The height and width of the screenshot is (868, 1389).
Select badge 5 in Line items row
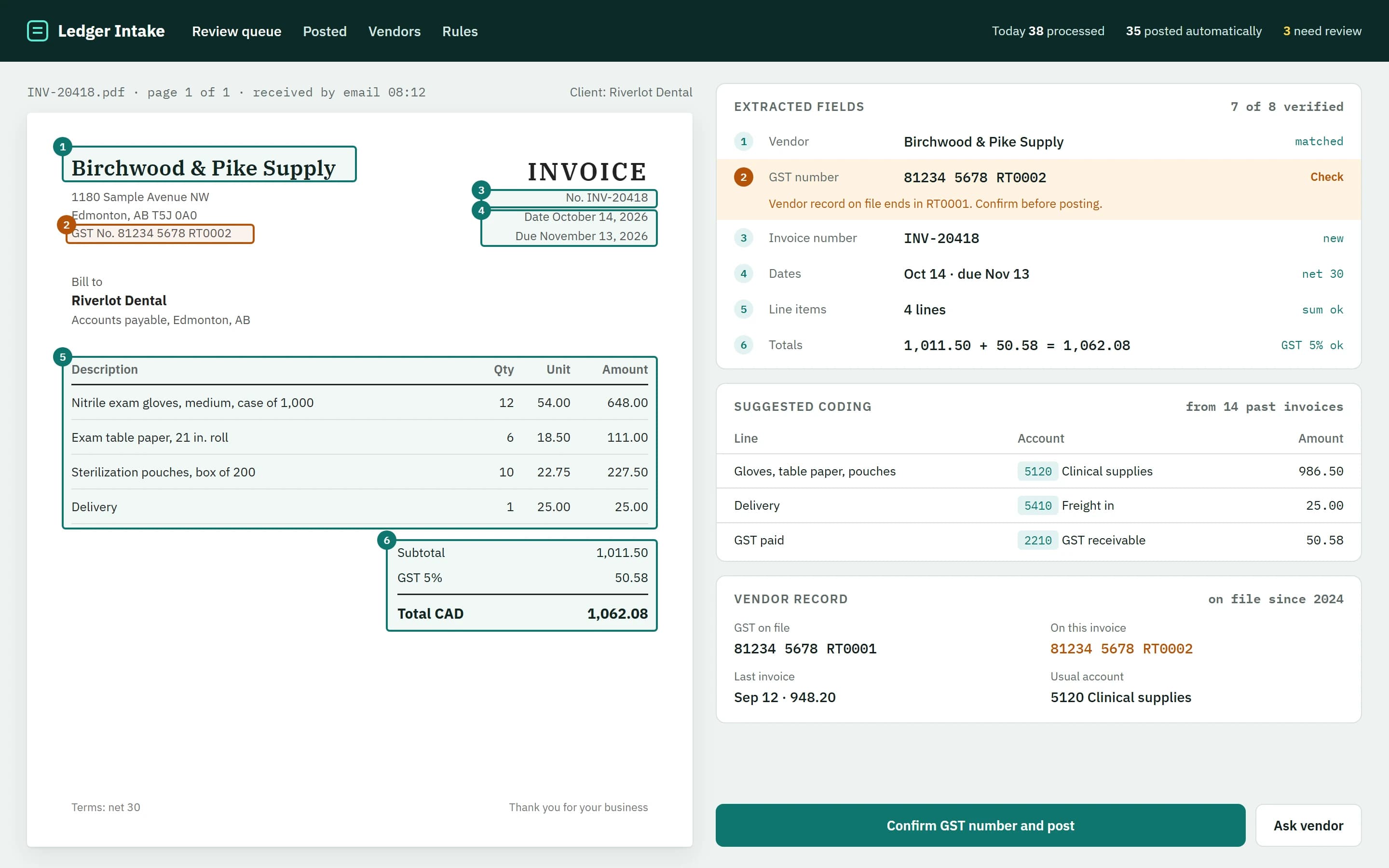click(x=743, y=309)
